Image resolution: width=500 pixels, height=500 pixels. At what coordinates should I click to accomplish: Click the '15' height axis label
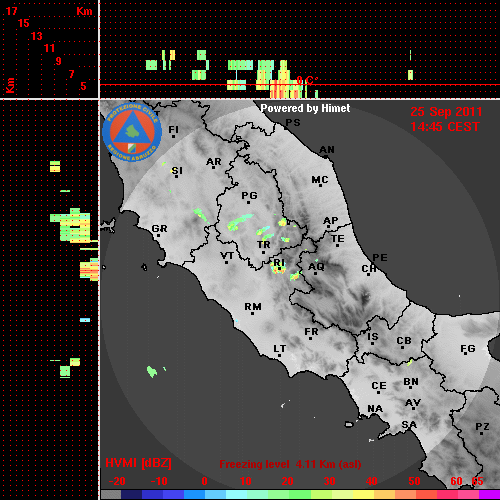(24, 23)
